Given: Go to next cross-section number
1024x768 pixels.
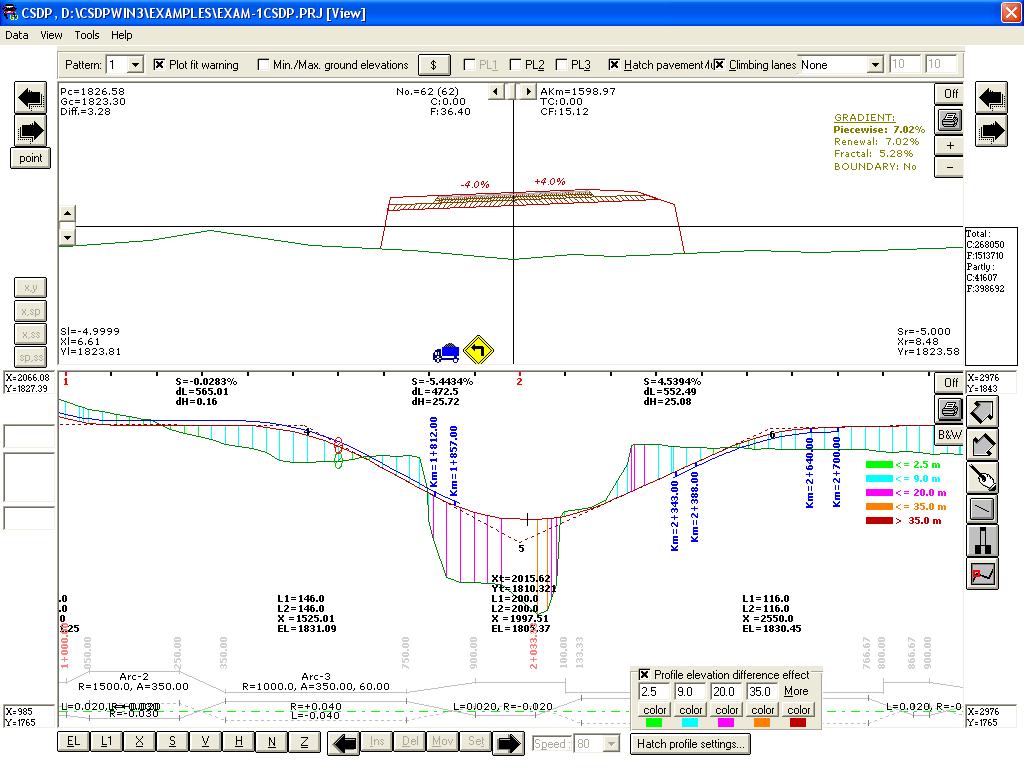Looking at the screenshot, I should click(528, 91).
